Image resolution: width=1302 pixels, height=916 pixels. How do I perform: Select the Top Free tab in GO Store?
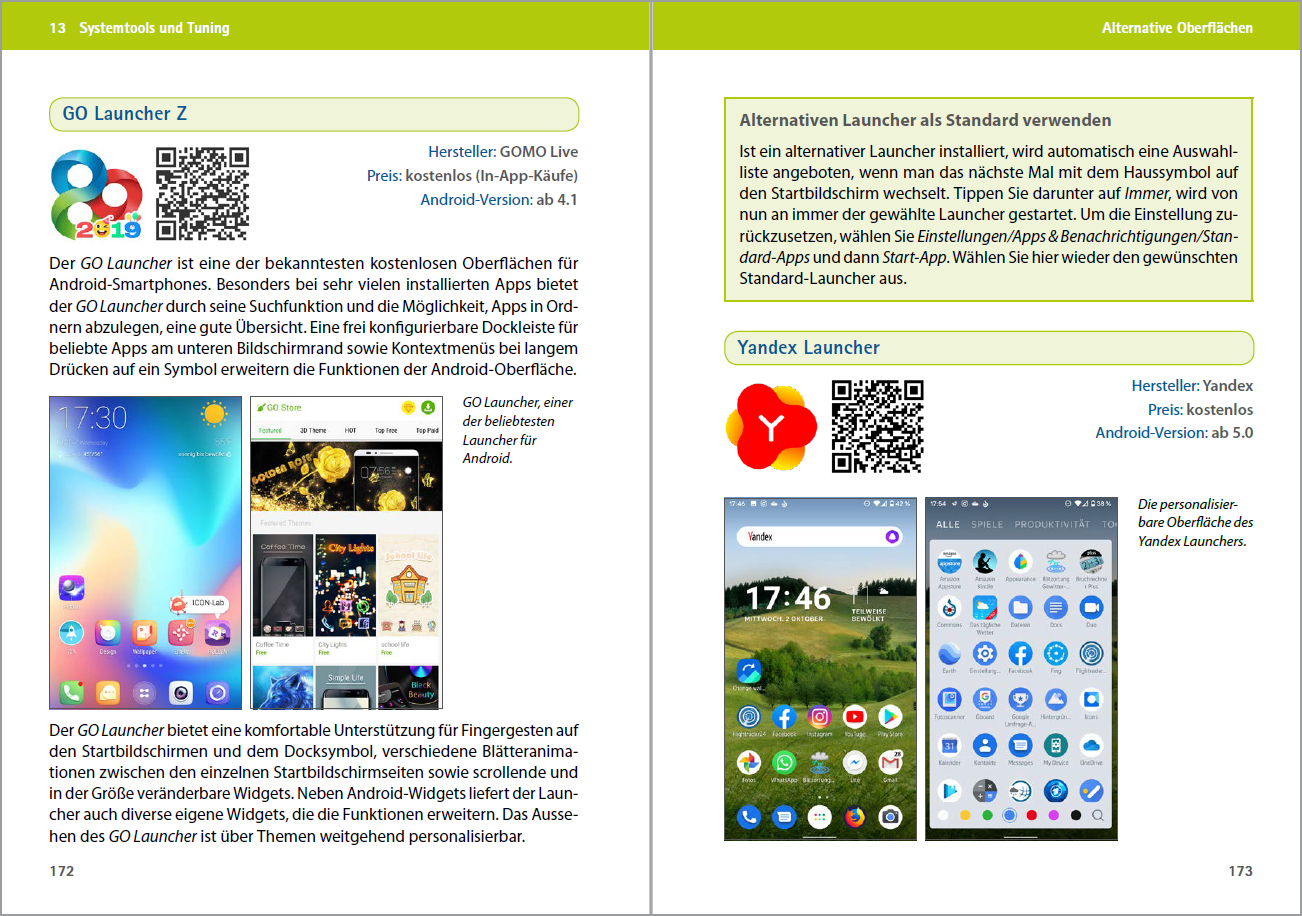tap(386, 430)
